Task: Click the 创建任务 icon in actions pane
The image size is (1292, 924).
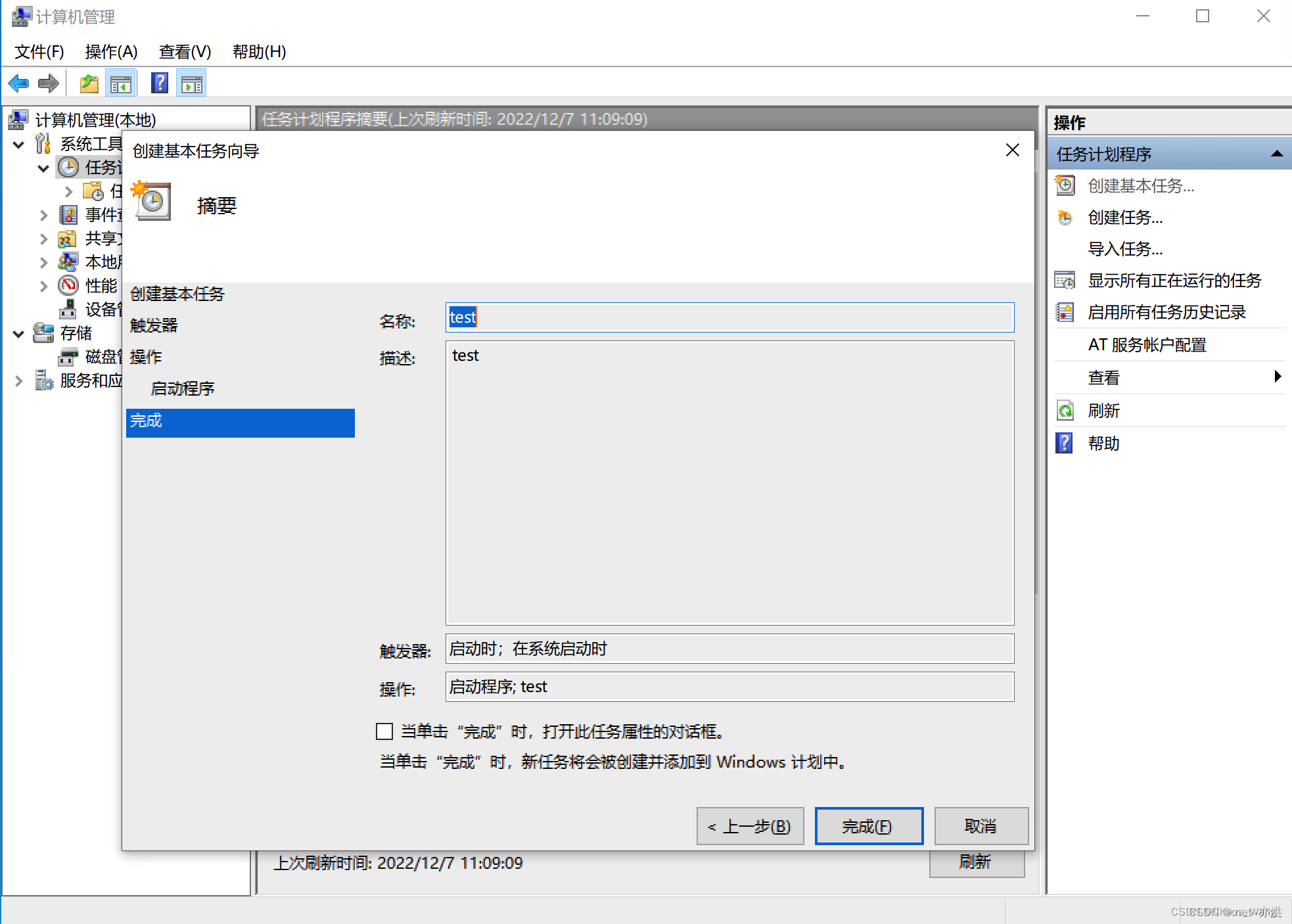Action: coord(1065,218)
